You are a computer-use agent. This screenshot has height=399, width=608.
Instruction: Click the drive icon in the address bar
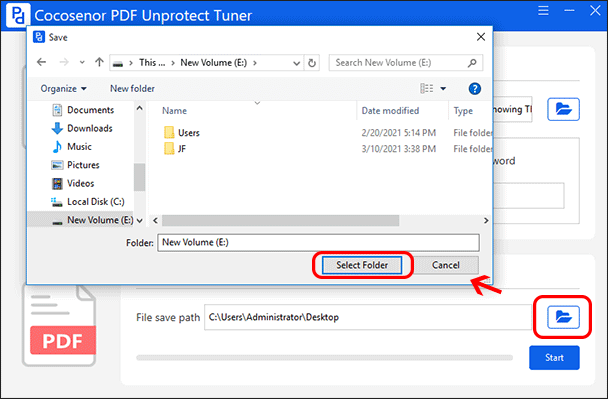click(x=118, y=63)
